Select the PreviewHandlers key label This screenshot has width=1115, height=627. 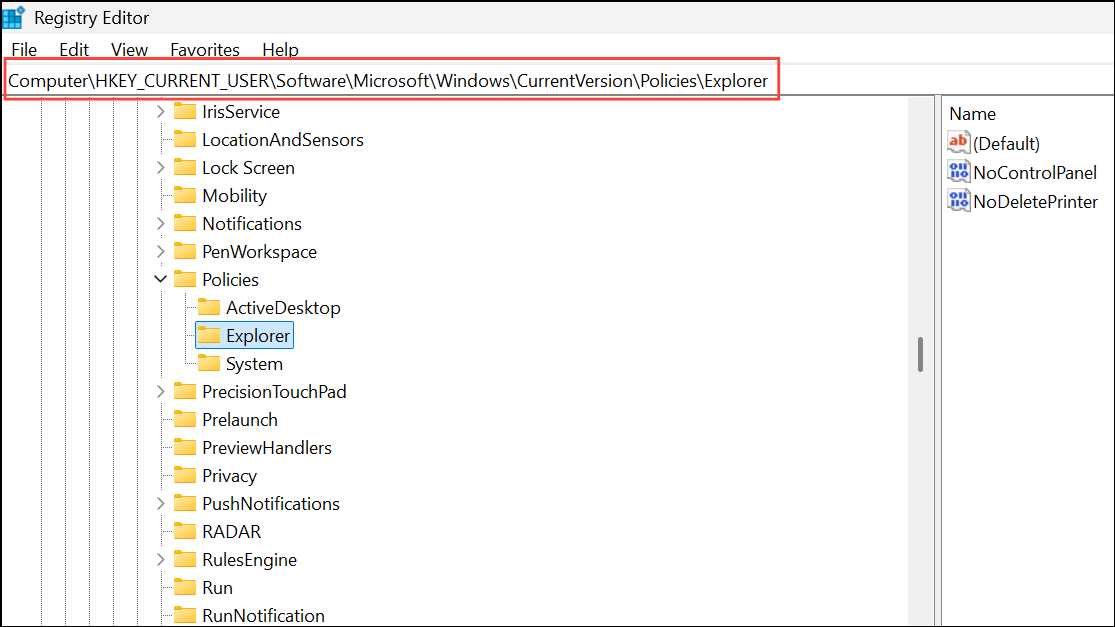(x=267, y=448)
